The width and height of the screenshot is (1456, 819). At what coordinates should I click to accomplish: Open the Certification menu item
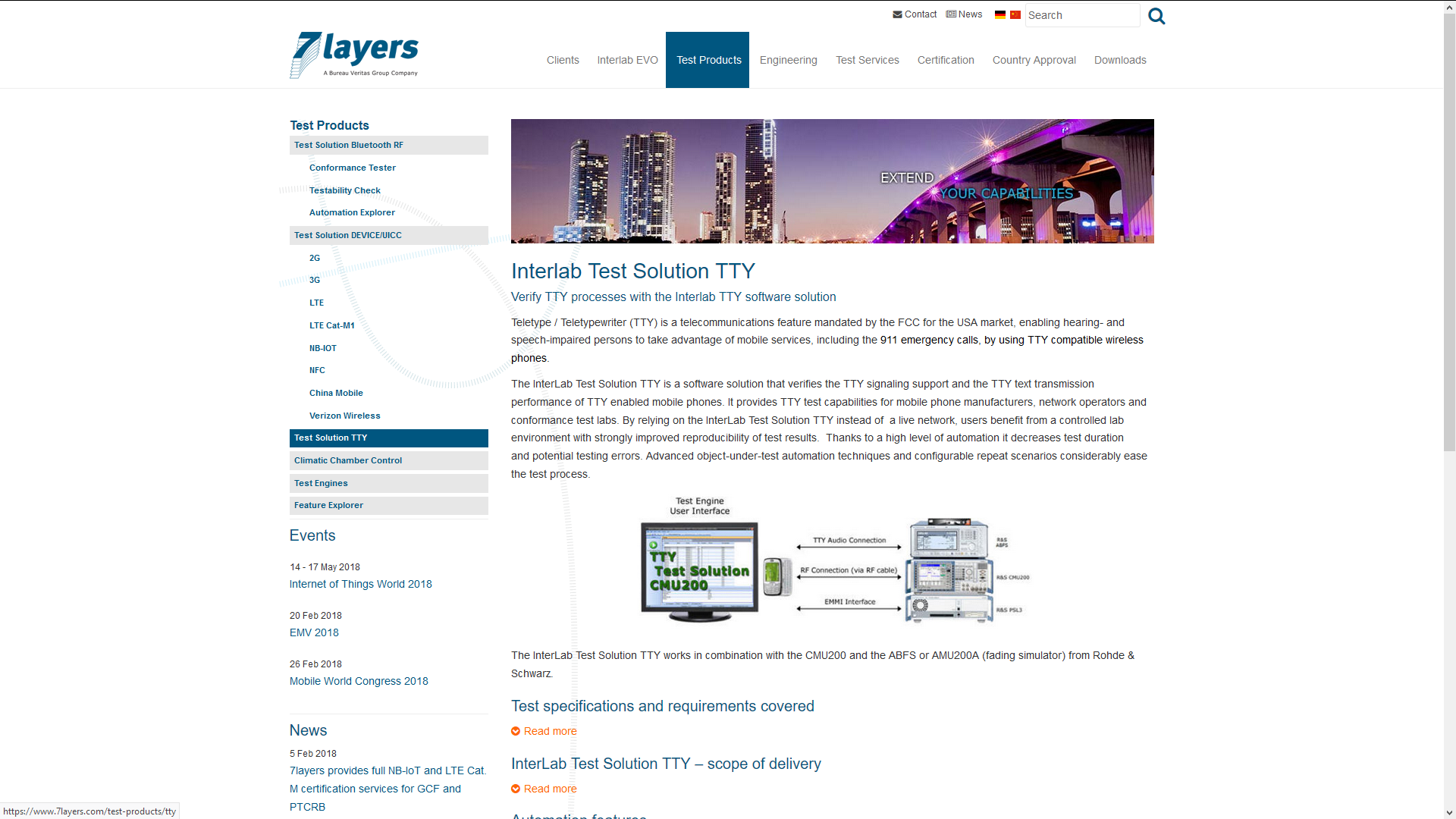click(x=945, y=60)
